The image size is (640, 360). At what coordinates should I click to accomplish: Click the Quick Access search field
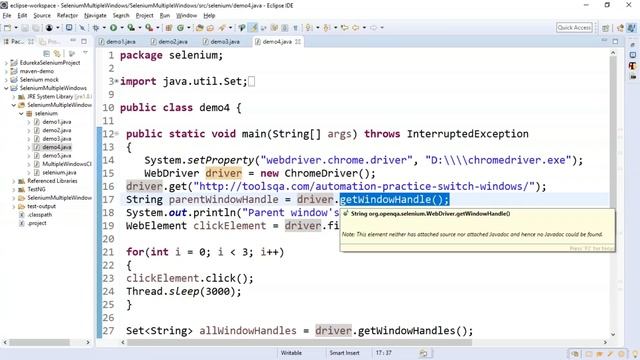[x=574, y=27]
